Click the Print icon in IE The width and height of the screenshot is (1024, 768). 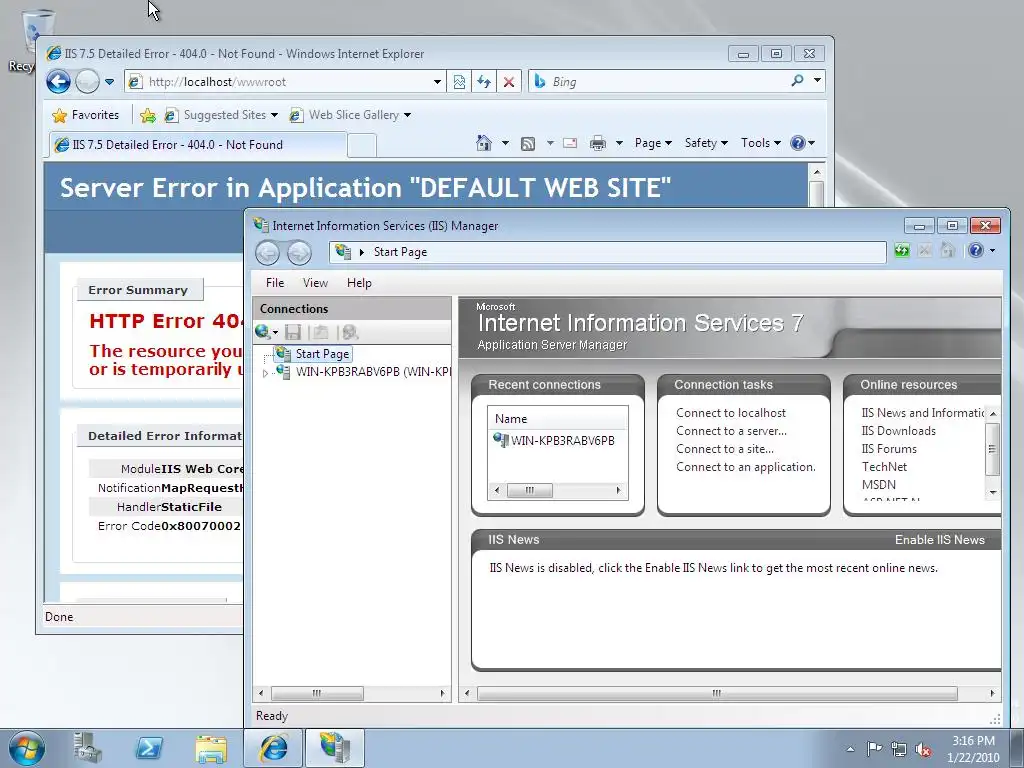(x=598, y=143)
